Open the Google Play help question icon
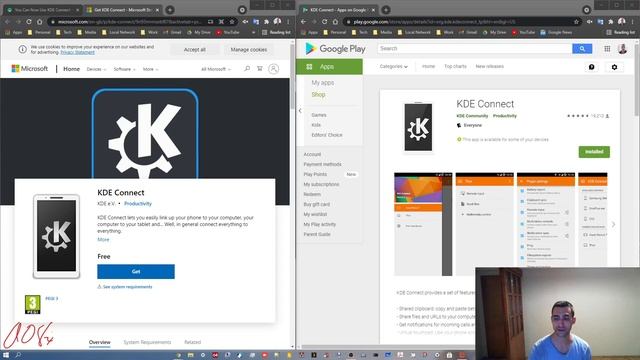 (x=591, y=67)
